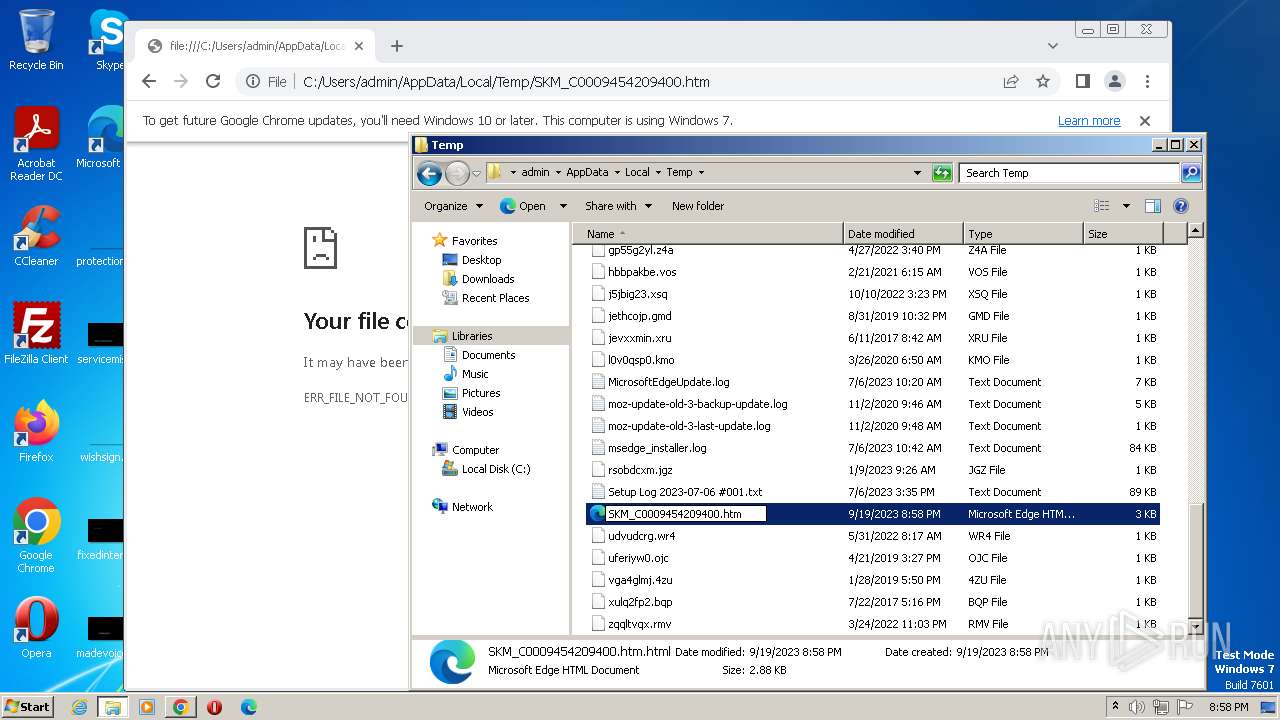Click the Search Temp input field
The image size is (1280, 720).
pos(1069,173)
